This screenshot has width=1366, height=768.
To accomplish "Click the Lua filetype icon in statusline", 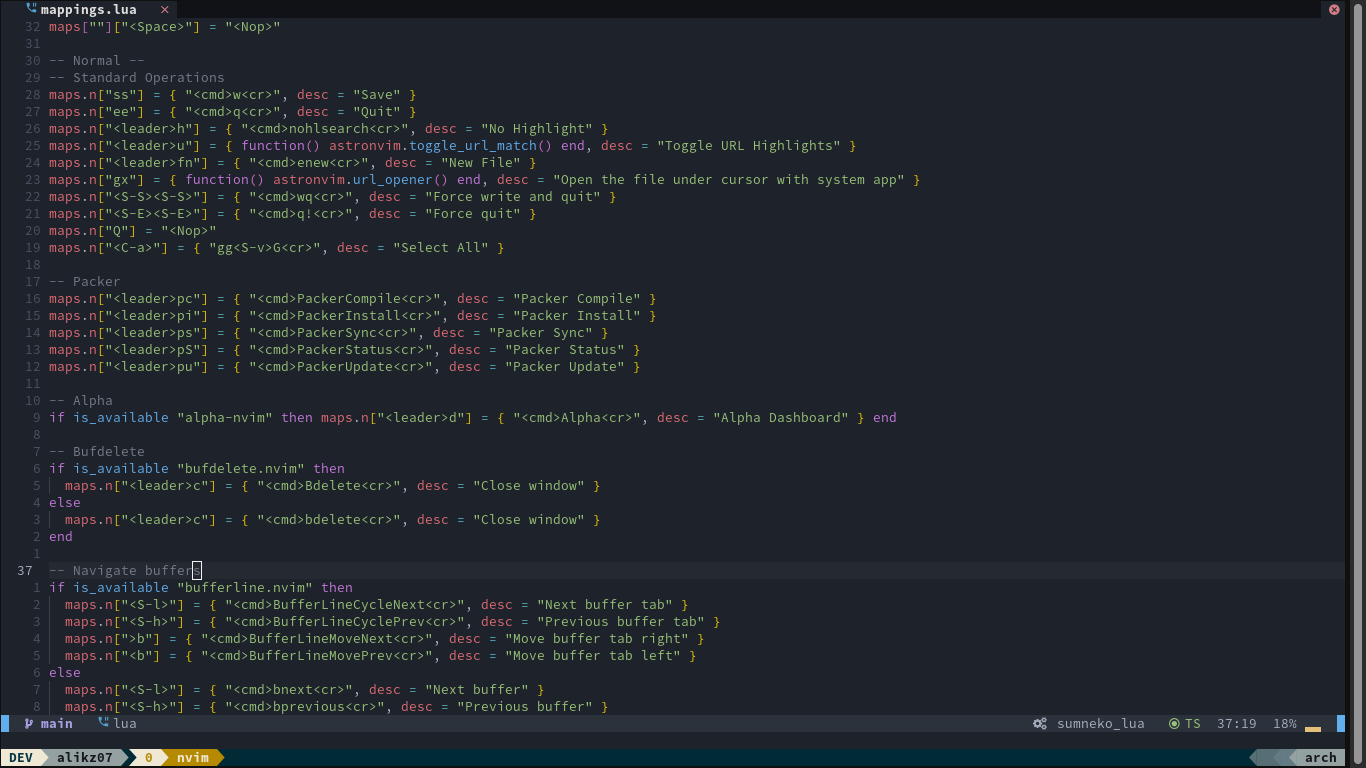I will click(103, 723).
